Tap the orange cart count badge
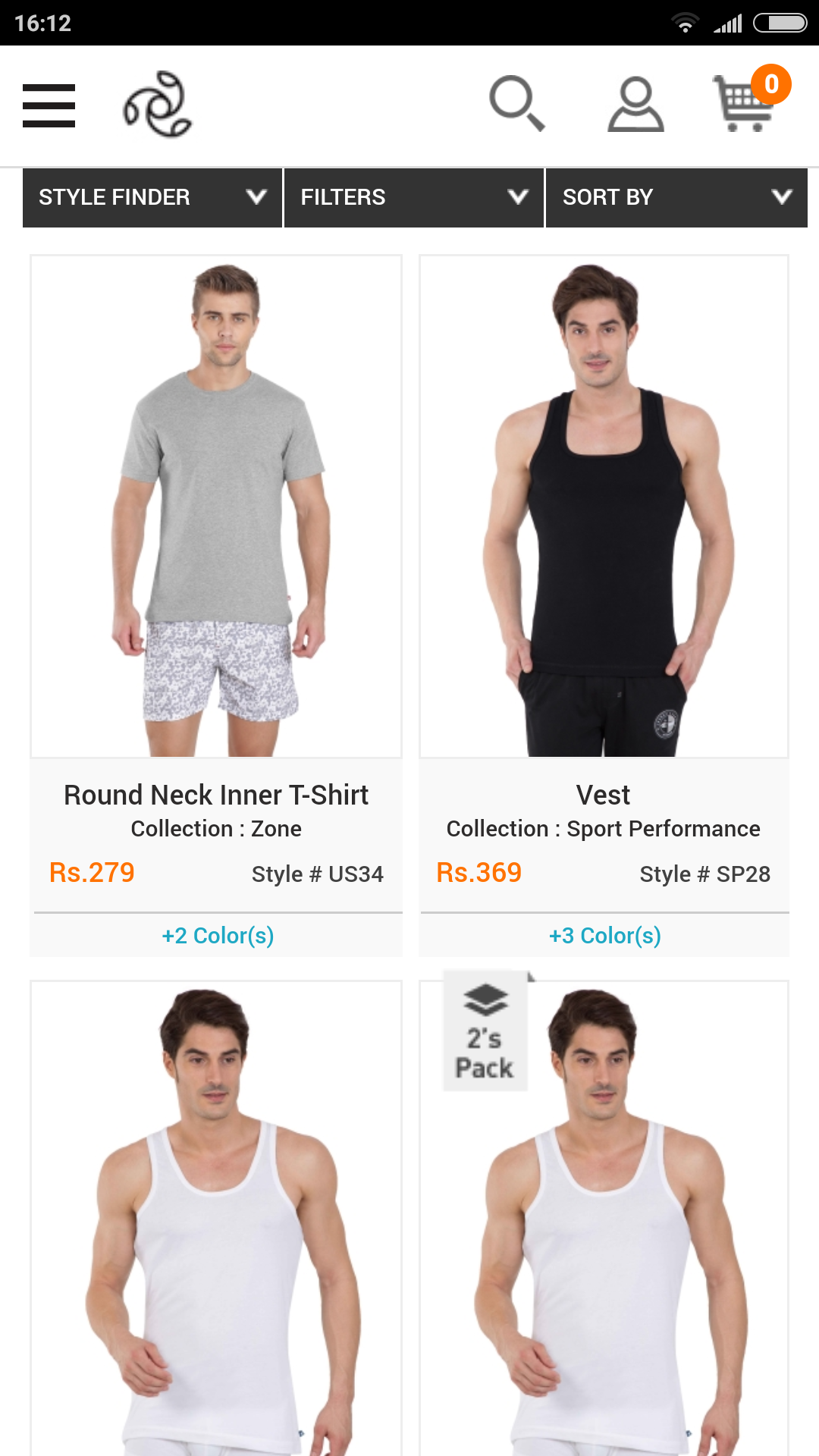819x1456 pixels. (771, 84)
